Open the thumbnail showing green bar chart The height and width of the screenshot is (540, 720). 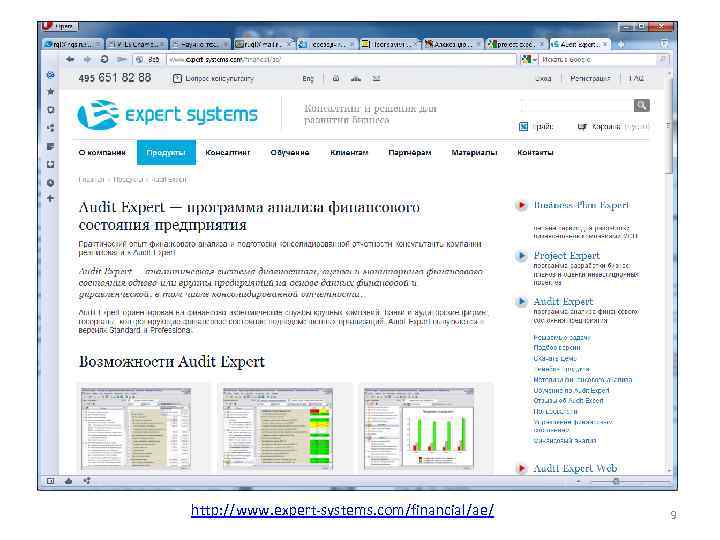(x=419, y=428)
